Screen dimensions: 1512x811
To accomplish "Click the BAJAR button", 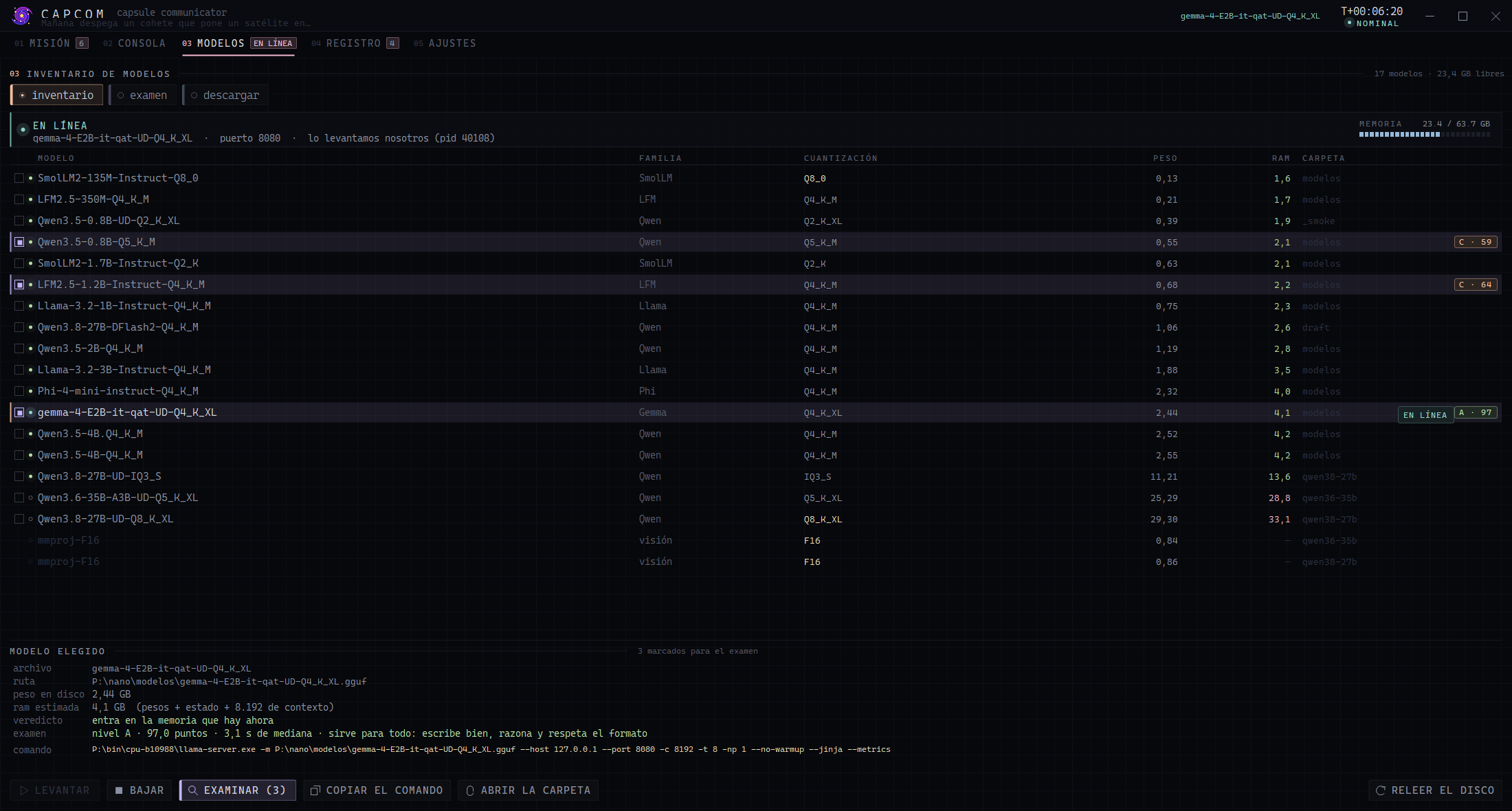I will tap(140, 790).
